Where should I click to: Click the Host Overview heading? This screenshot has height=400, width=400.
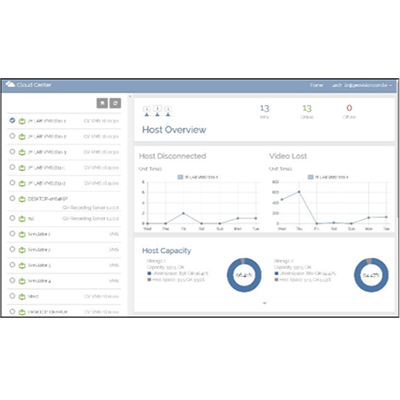point(174,130)
